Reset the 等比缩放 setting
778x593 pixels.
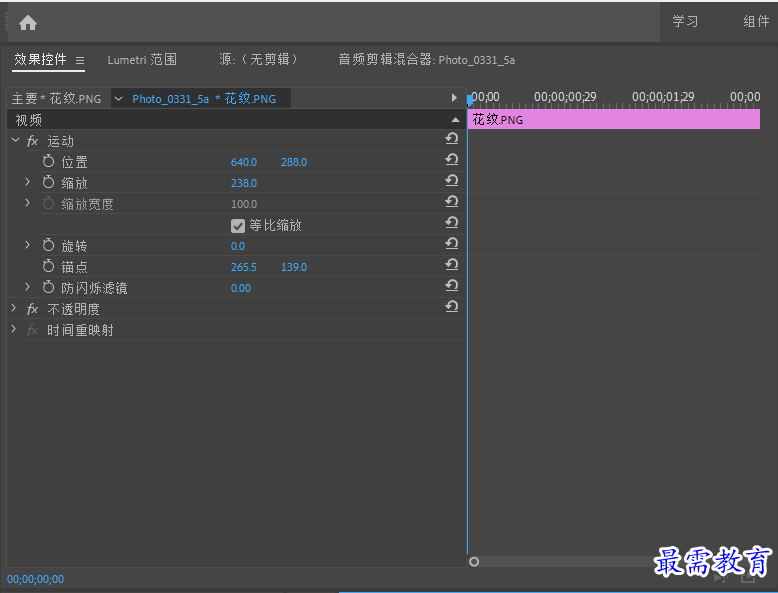pos(452,222)
